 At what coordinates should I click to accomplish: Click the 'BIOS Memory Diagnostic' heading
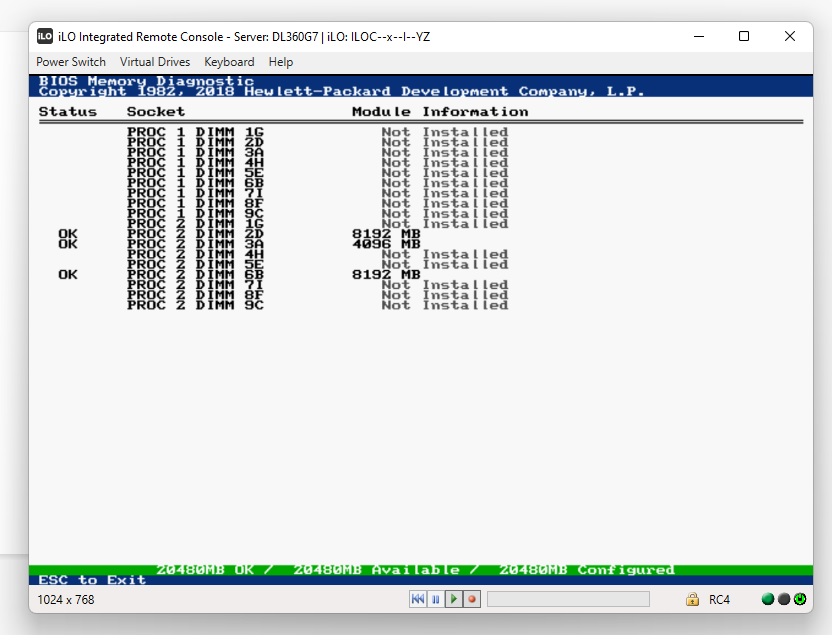146,81
